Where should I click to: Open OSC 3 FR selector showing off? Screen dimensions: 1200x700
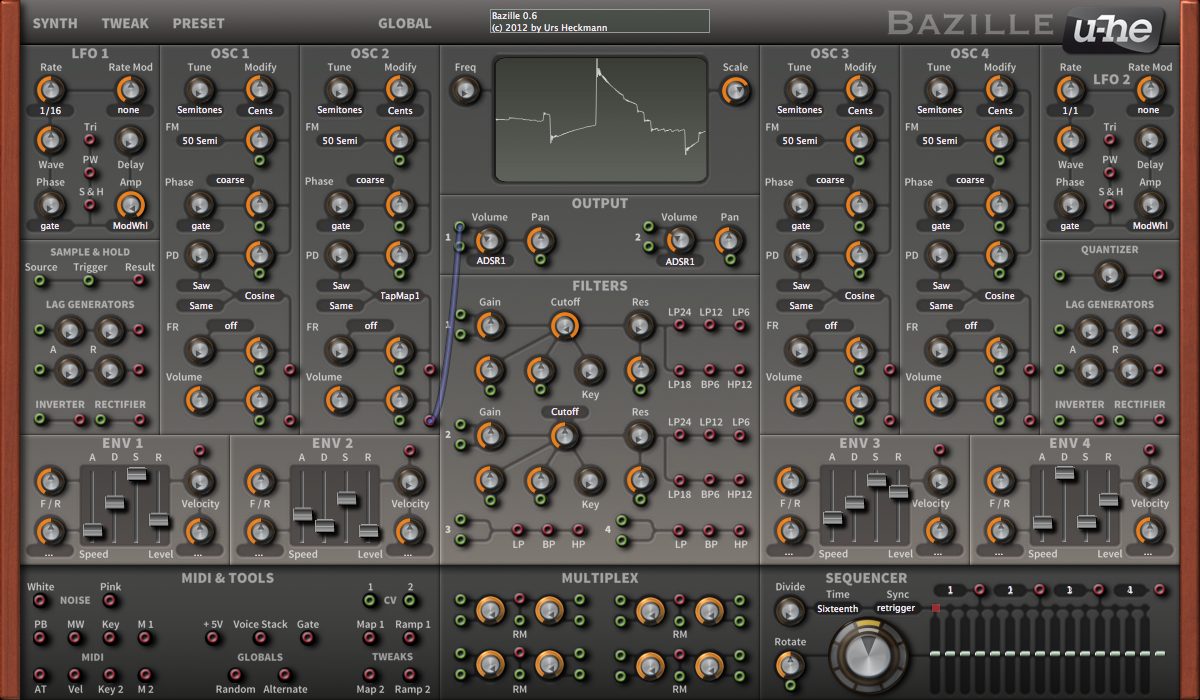[x=831, y=326]
